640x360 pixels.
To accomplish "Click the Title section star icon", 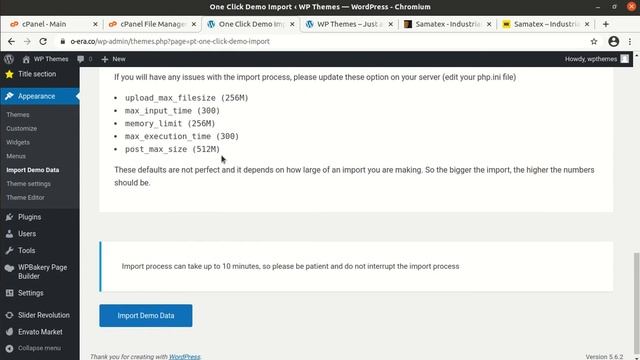I will click(9, 74).
